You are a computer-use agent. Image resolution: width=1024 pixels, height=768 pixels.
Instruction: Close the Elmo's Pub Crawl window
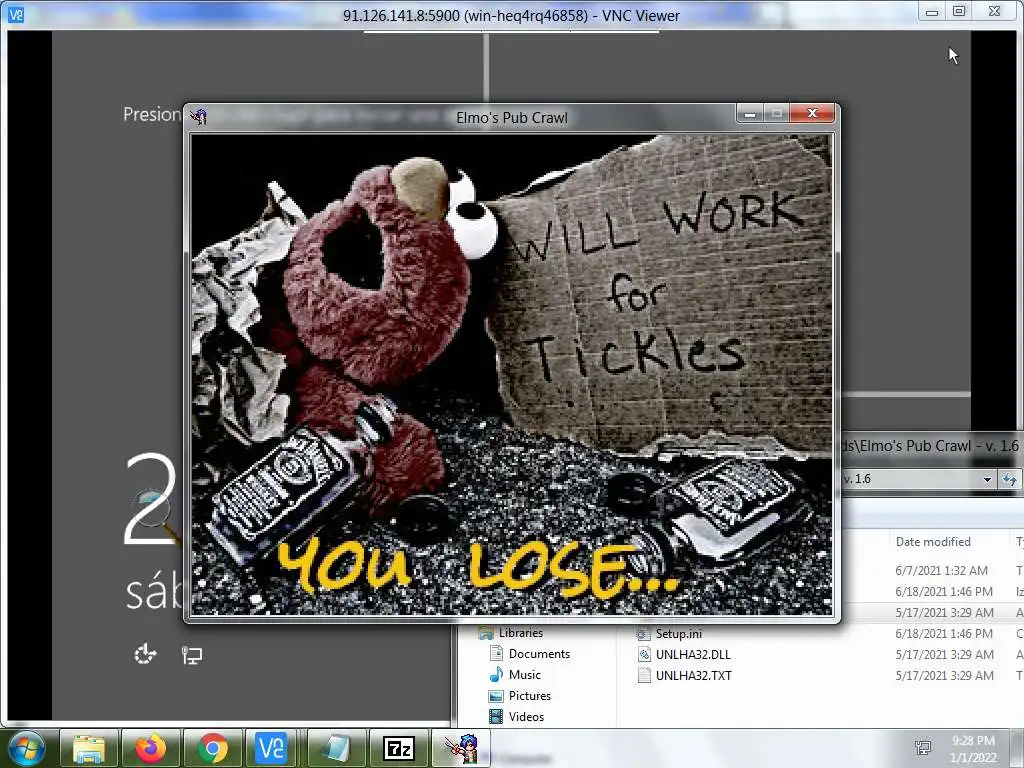click(x=812, y=113)
